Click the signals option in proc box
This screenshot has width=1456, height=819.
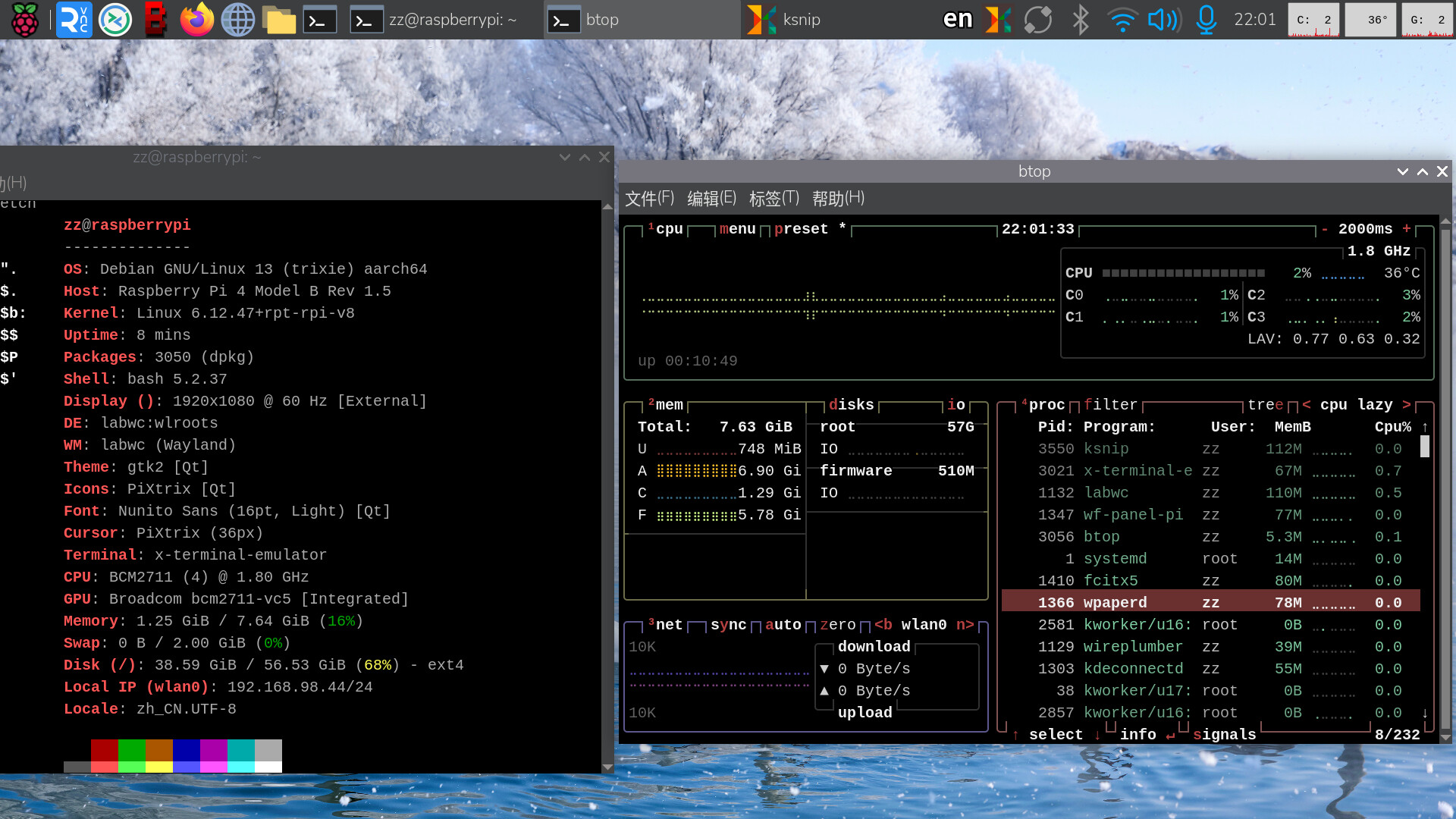tap(1224, 735)
